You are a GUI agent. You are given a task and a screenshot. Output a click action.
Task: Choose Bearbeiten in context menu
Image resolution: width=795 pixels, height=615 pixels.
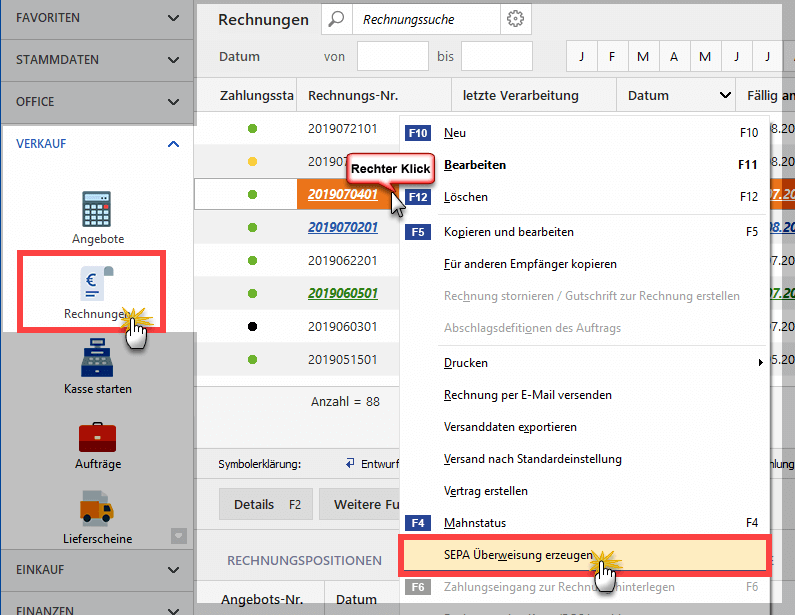click(x=583, y=165)
